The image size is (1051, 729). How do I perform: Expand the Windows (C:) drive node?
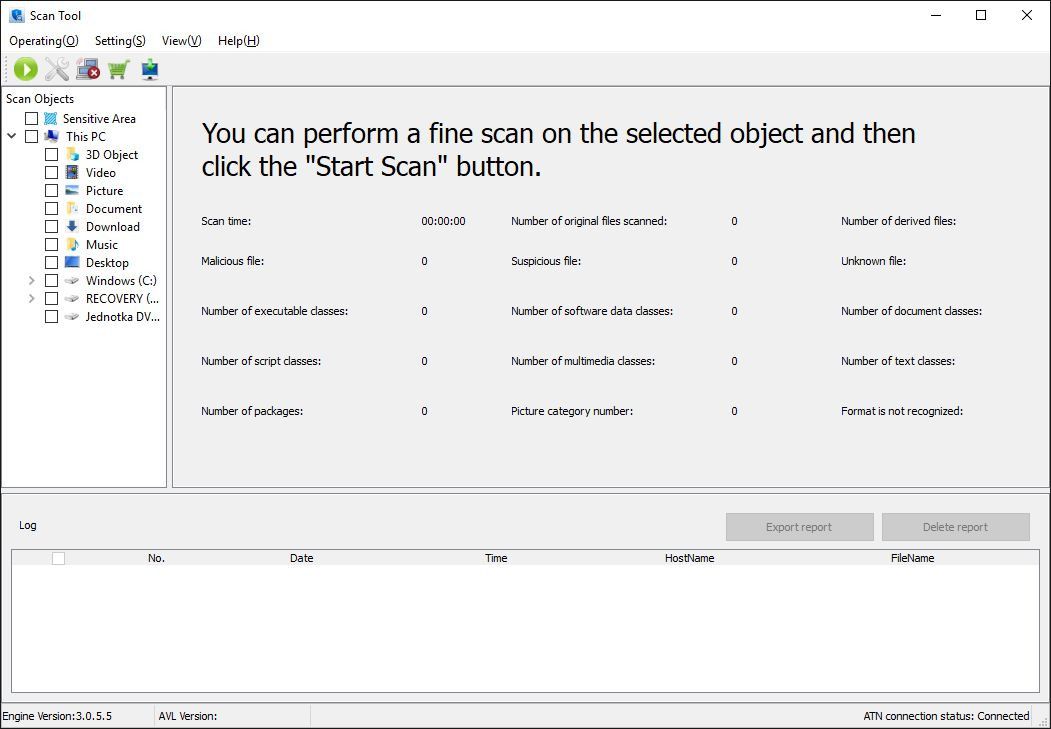[32, 281]
